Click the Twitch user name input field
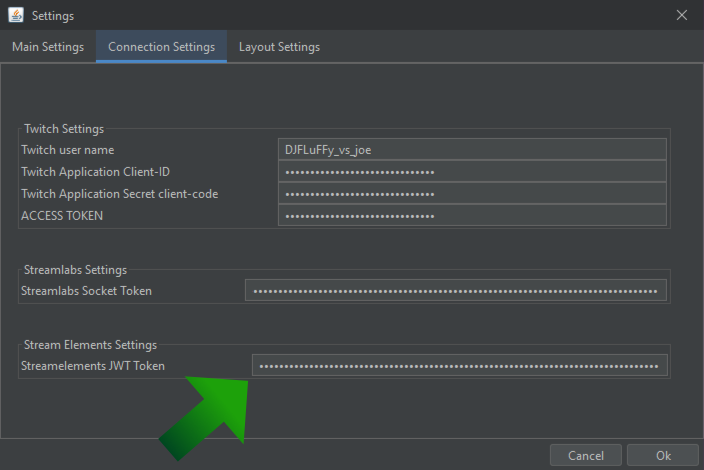 472,149
